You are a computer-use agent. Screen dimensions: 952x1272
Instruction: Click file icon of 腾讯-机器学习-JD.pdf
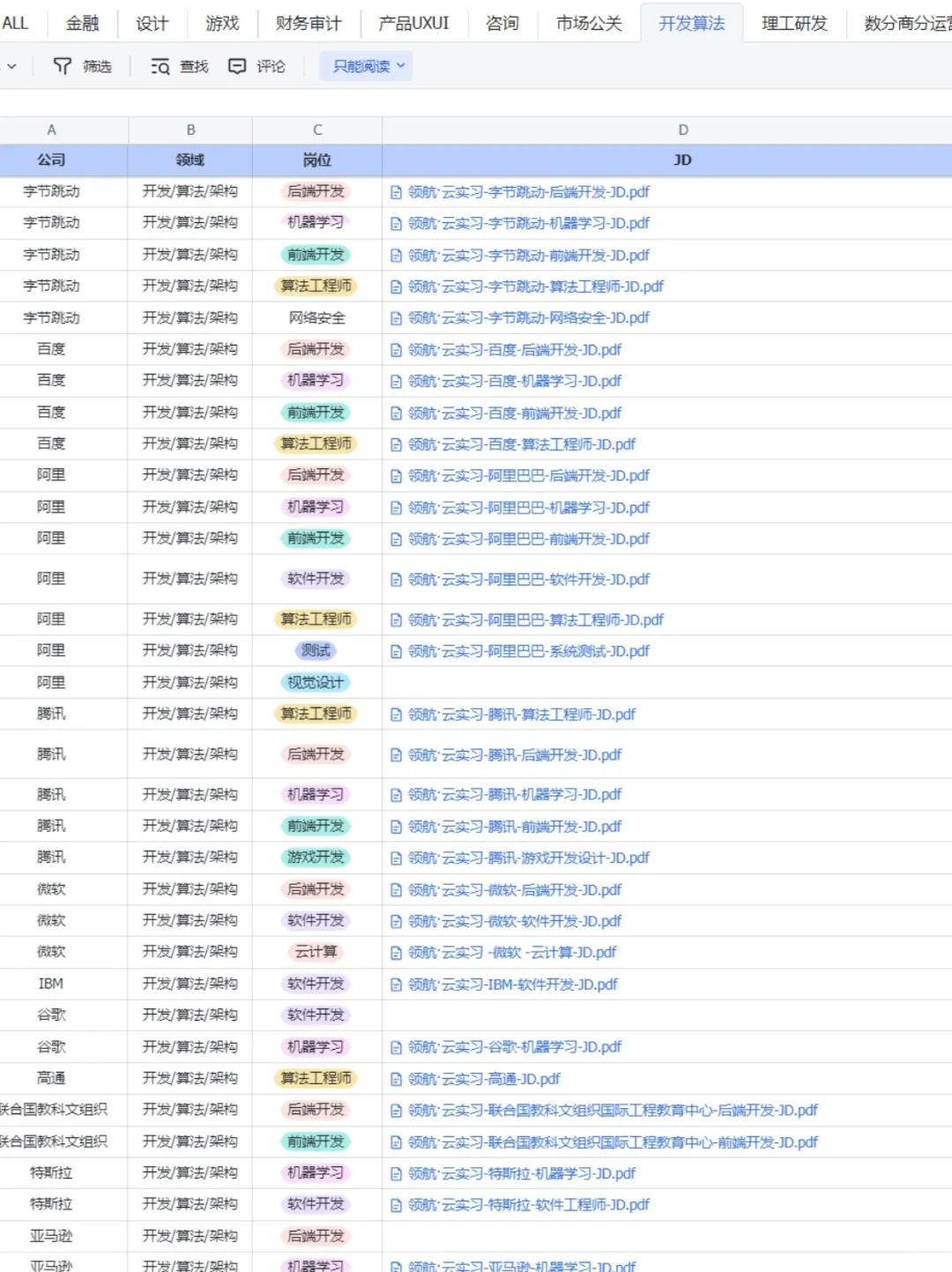(396, 795)
